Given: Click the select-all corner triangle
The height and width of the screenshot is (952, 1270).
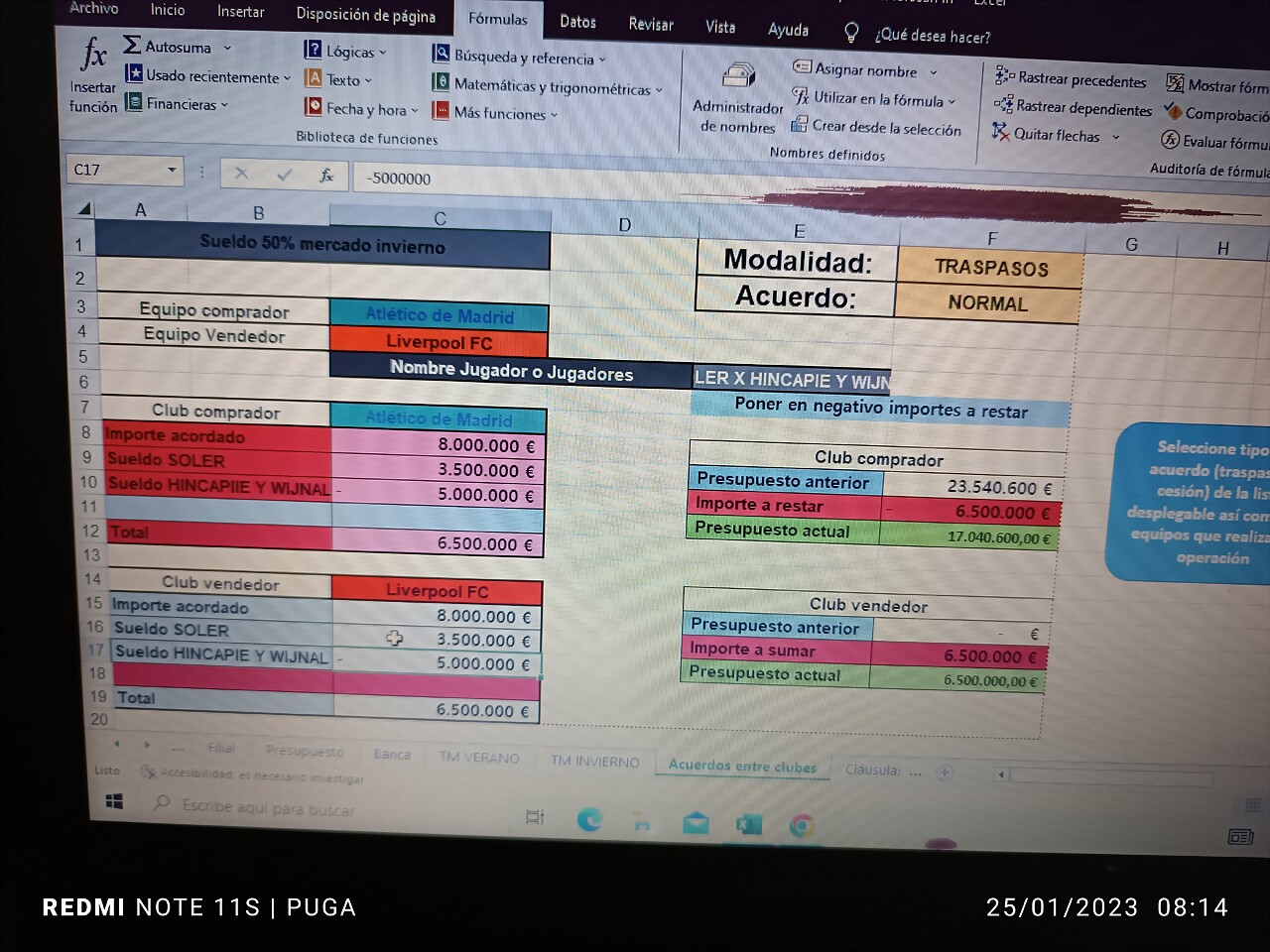Looking at the screenshot, I should pos(85,208).
